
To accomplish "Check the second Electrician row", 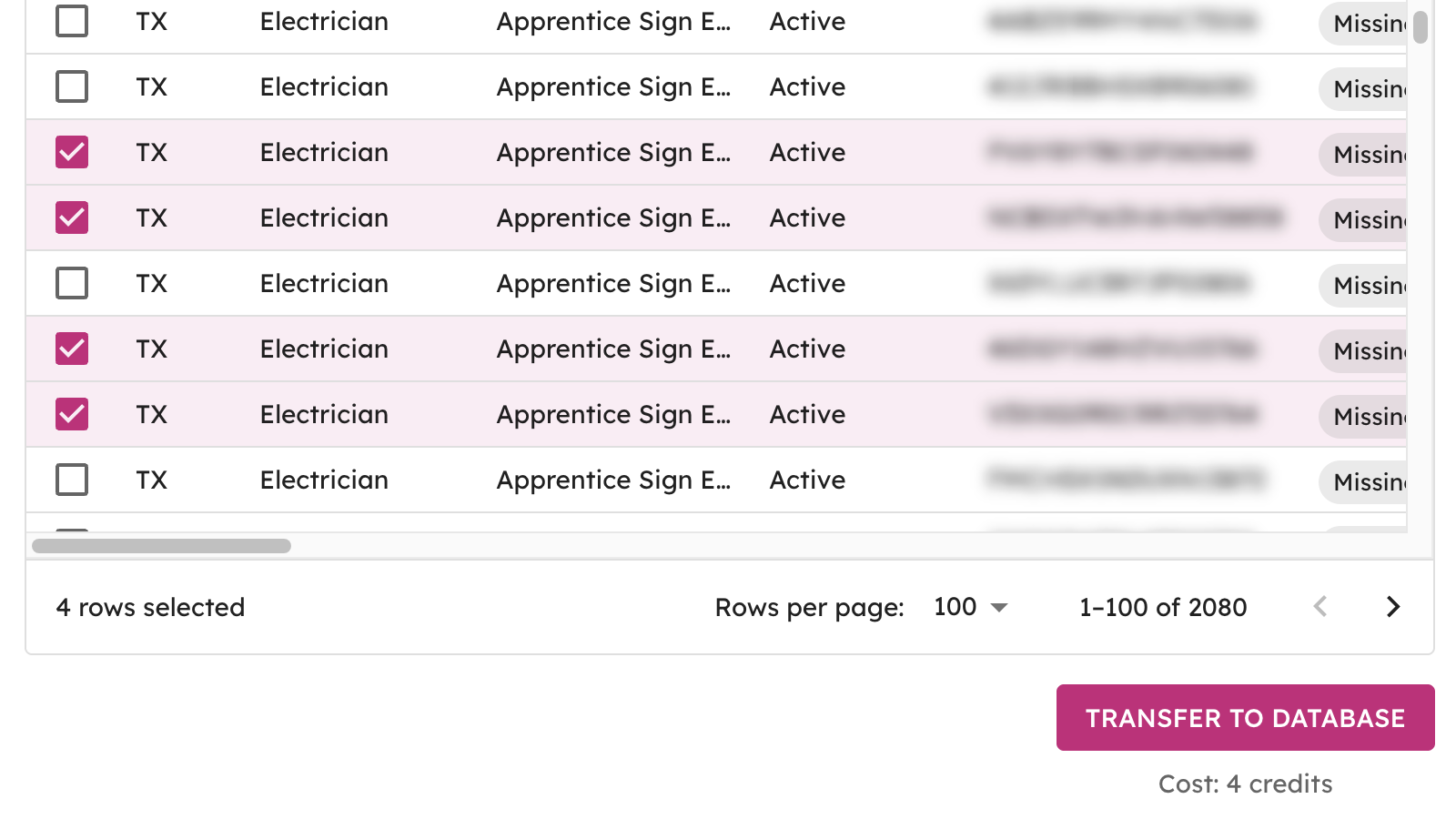I will (72, 86).
